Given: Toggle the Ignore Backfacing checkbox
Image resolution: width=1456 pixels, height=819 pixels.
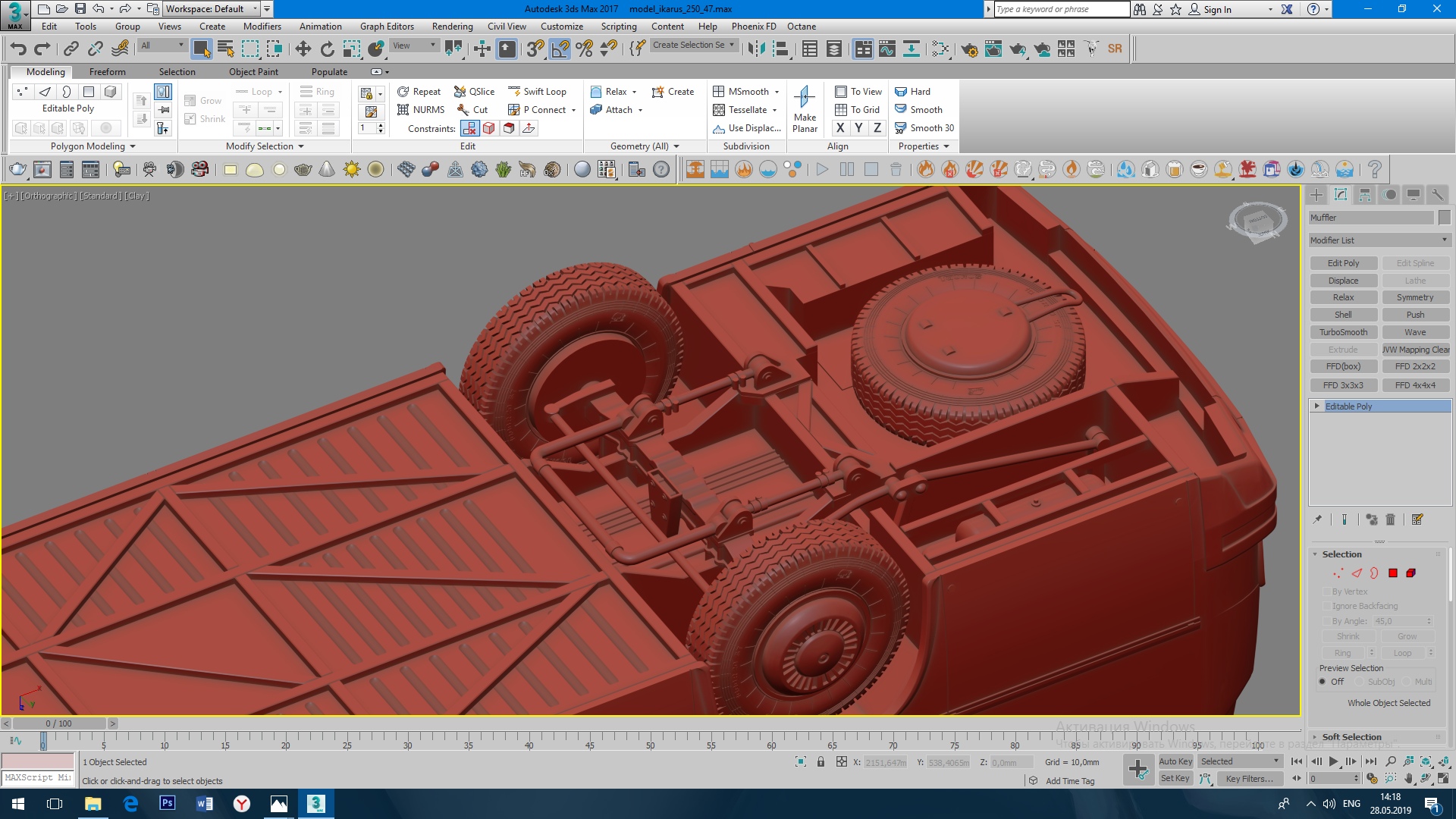Looking at the screenshot, I should coord(1327,606).
